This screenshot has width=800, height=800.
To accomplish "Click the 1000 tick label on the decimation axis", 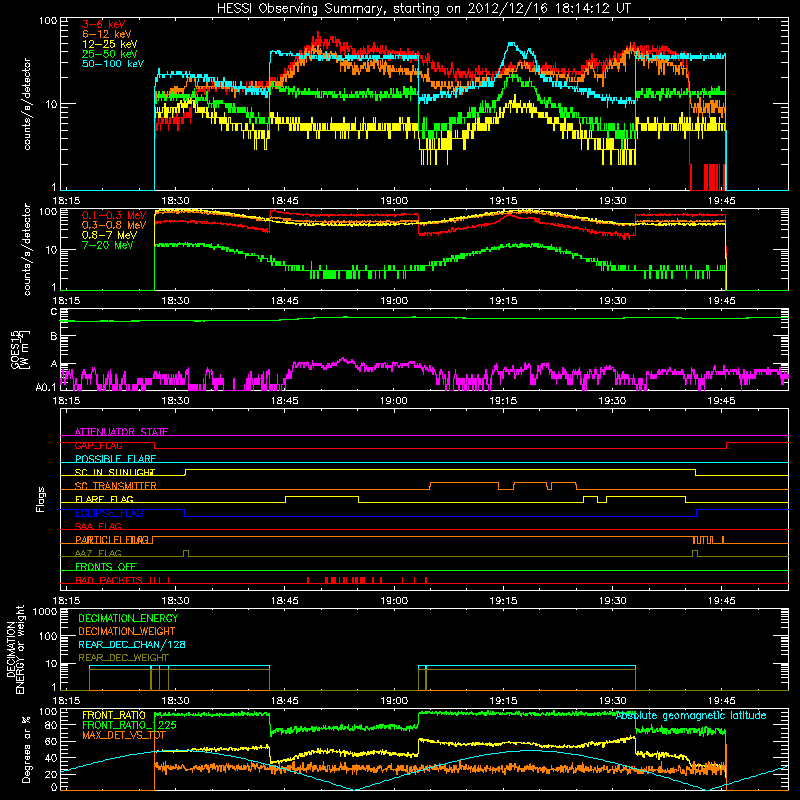I will [45, 612].
